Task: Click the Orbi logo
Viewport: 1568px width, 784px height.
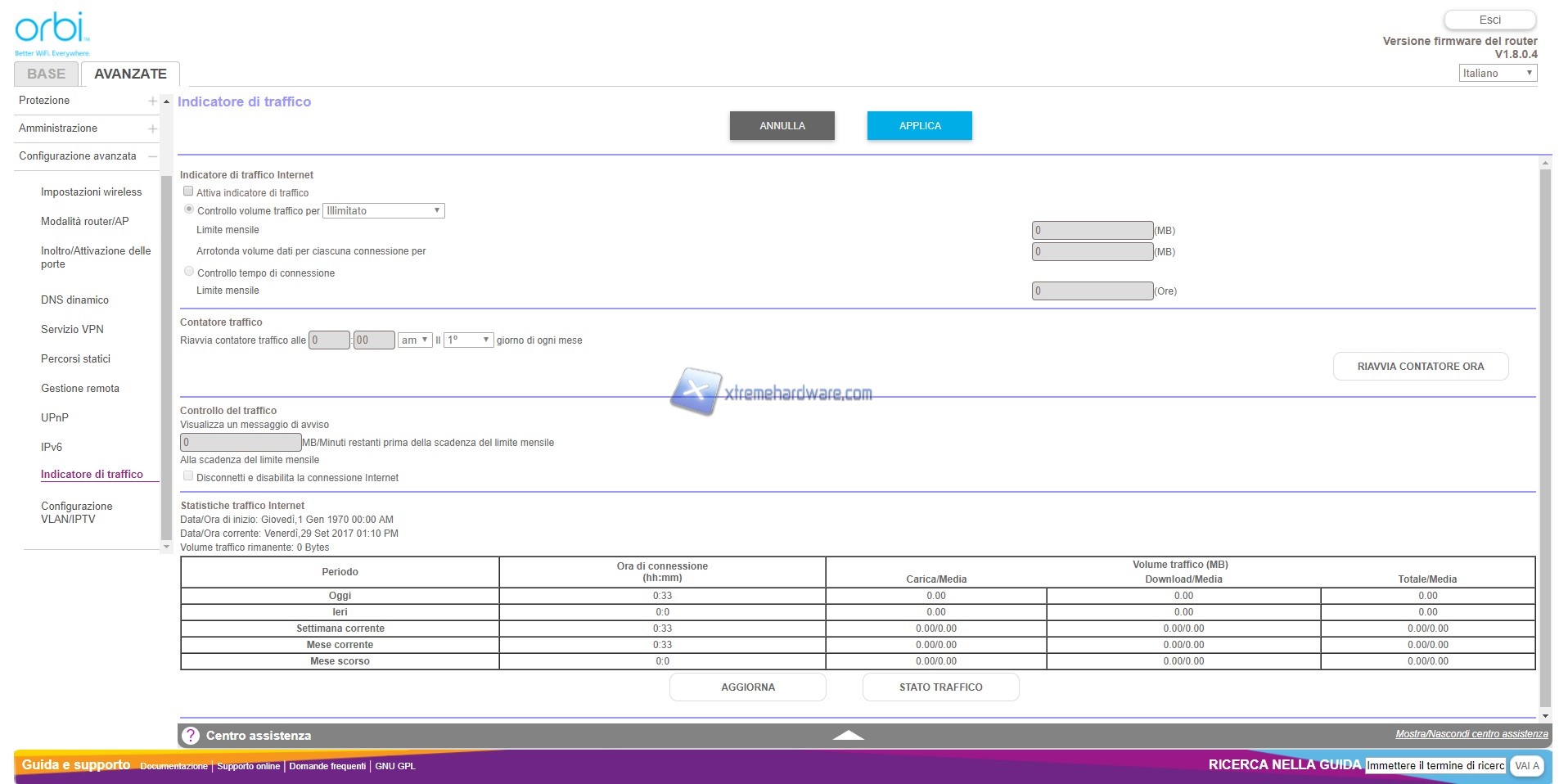Action: coord(51,33)
